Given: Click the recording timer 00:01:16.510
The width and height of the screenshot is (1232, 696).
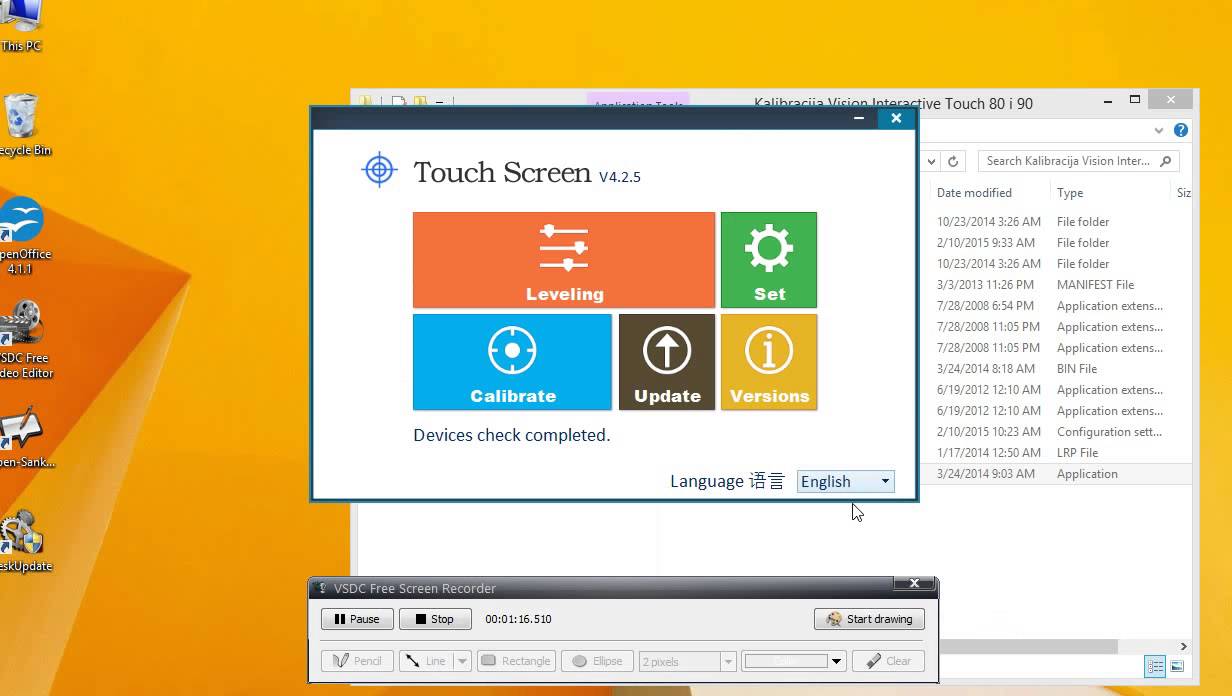Looking at the screenshot, I should pyautogui.click(x=518, y=619).
